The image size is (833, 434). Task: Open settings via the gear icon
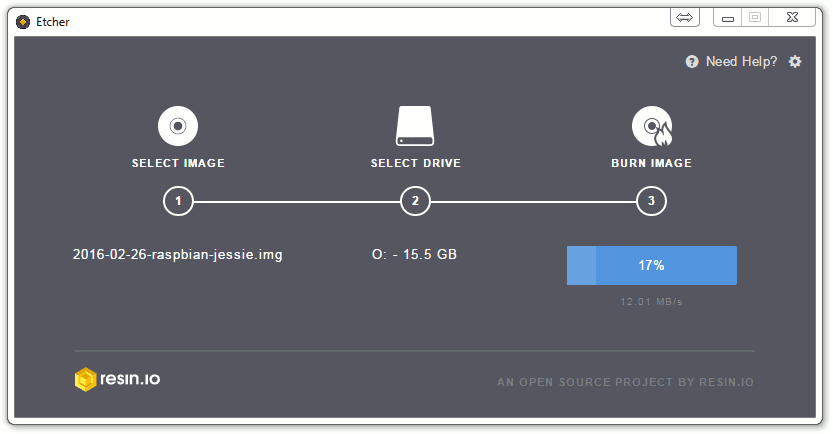point(795,62)
